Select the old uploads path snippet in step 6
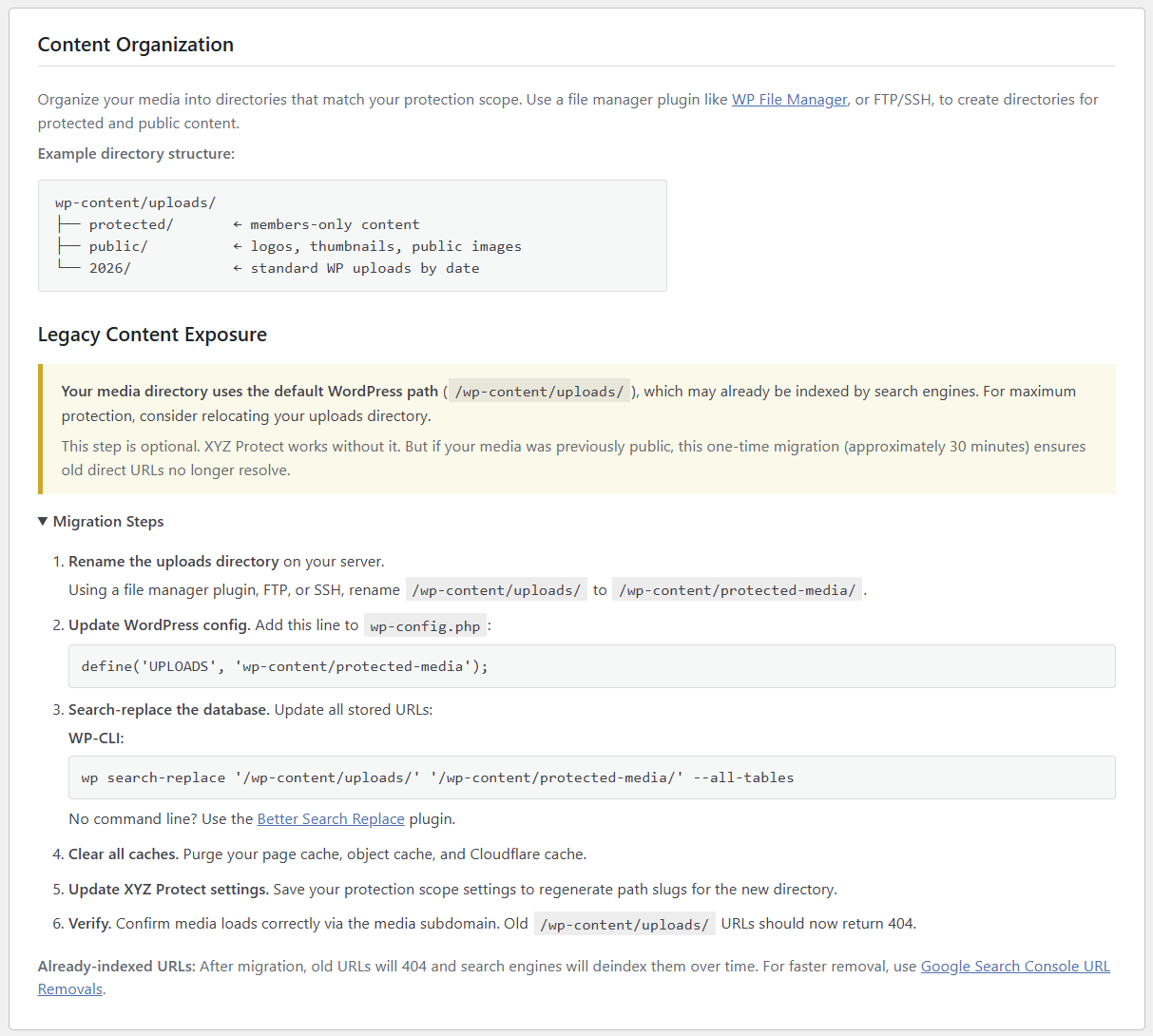This screenshot has height=1036, width=1153. 624,922
